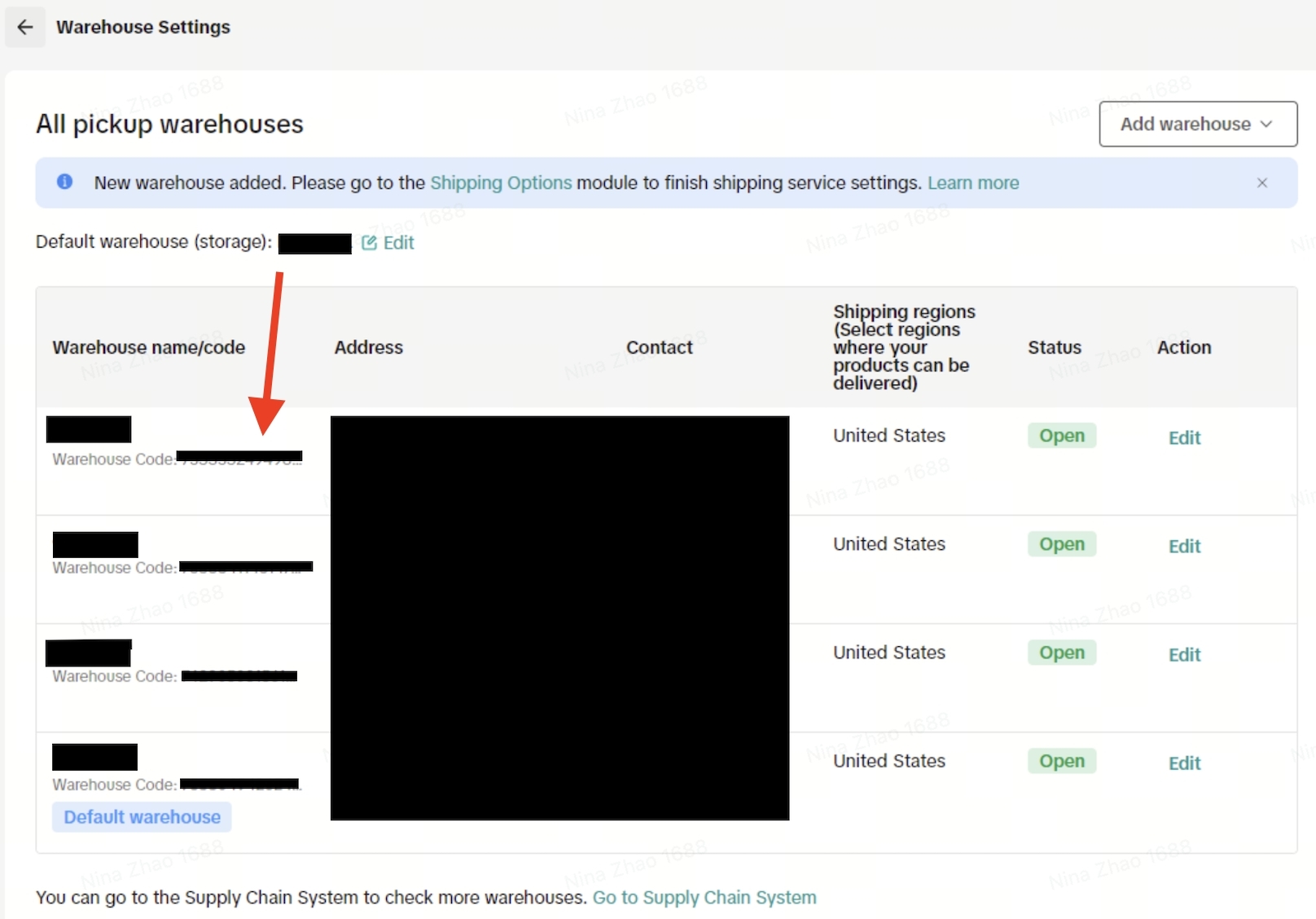Click the Default warehouse tag
Viewport: 1316px width, 919px height.
click(x=142, y=816)
